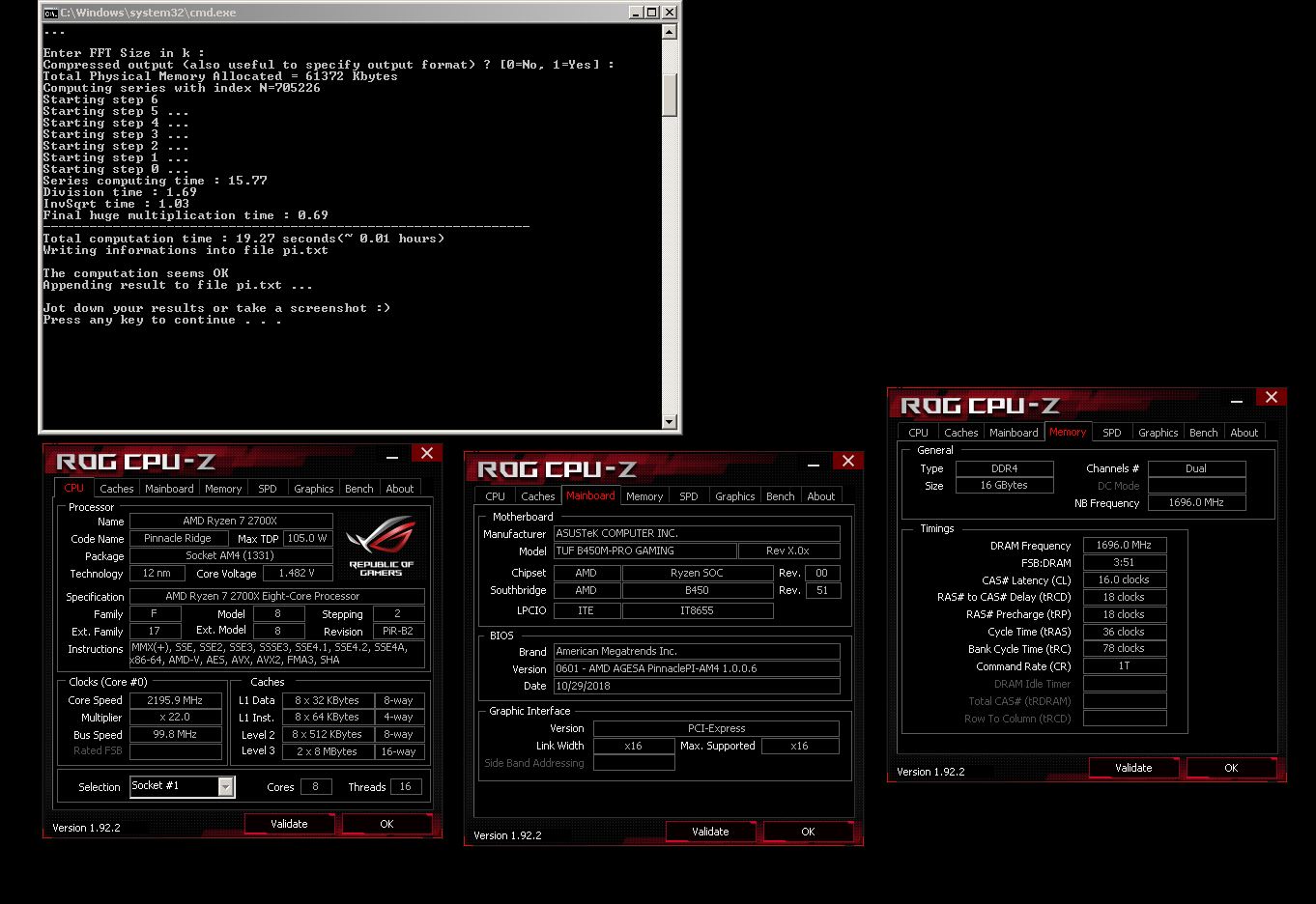Go to About tab in Memory window
This screenshot has height=904, width=1316.
1244,433
